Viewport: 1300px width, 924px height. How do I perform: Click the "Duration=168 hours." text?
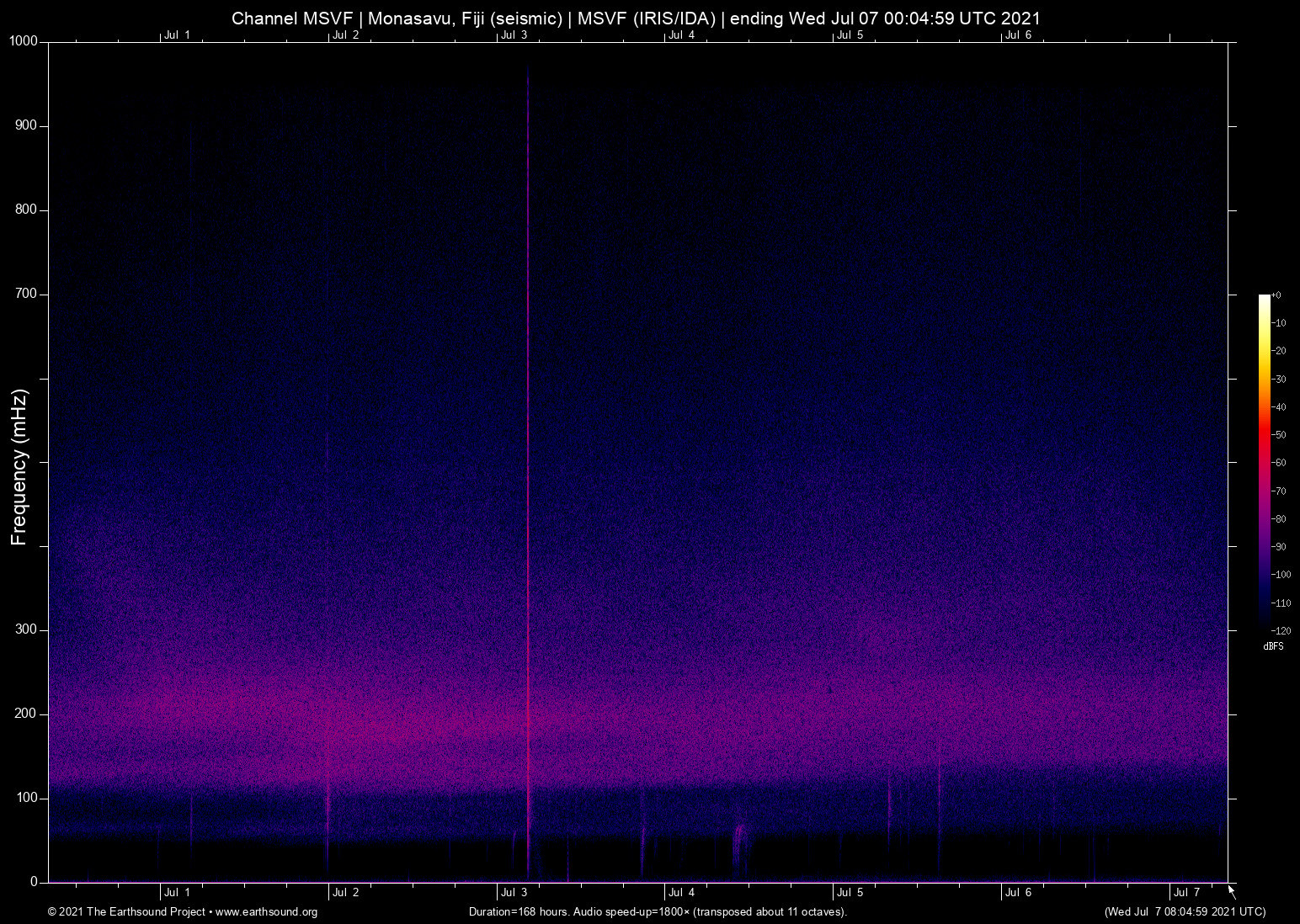coord(519,912)
